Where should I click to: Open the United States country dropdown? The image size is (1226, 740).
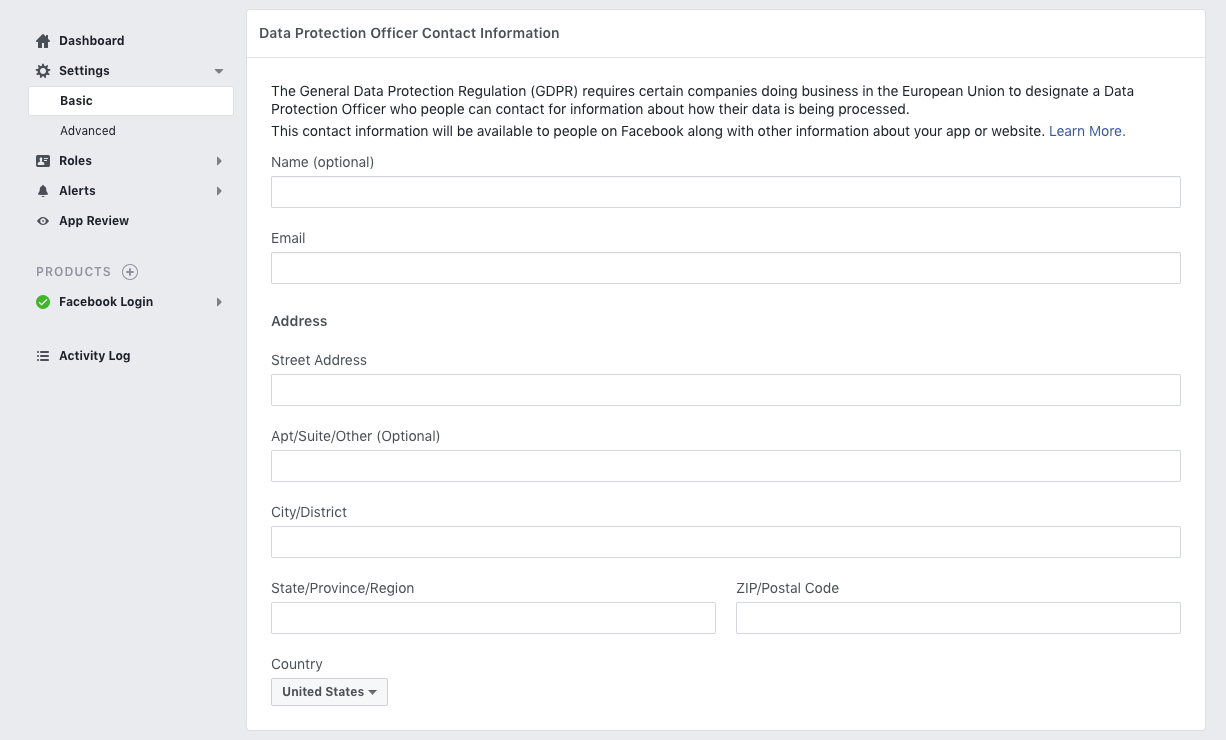point(329,691)
